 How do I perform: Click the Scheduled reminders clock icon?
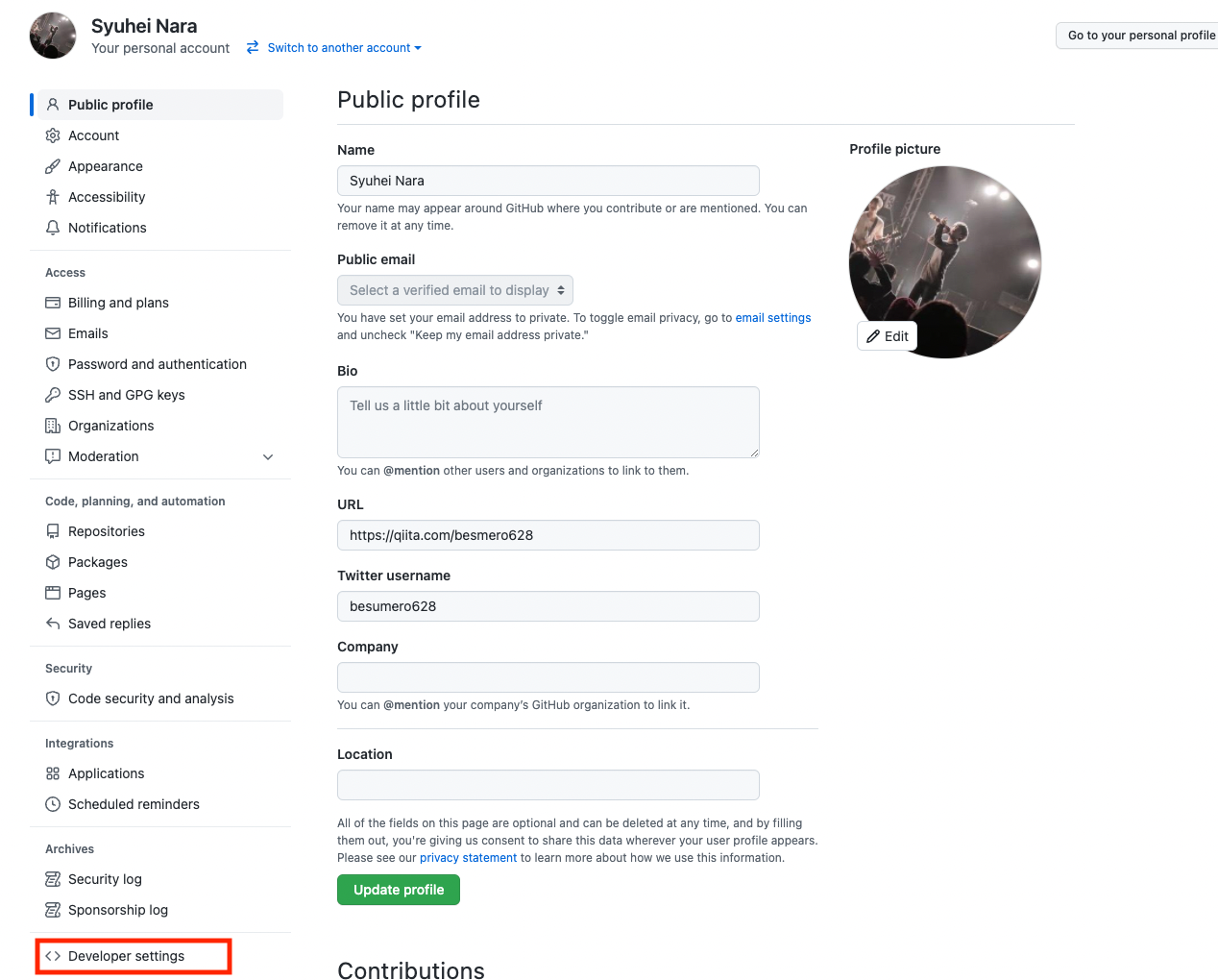[53, 804]
